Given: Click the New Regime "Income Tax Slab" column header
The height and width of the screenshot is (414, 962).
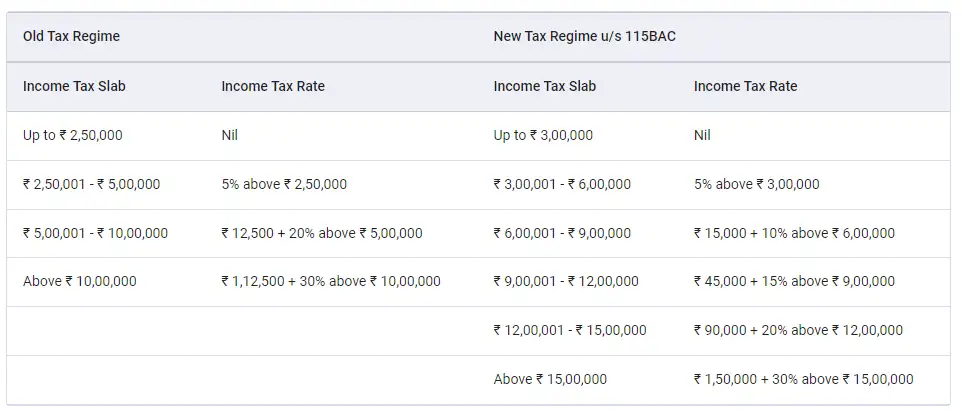Looking at the screenshot, I should point(544,86).
